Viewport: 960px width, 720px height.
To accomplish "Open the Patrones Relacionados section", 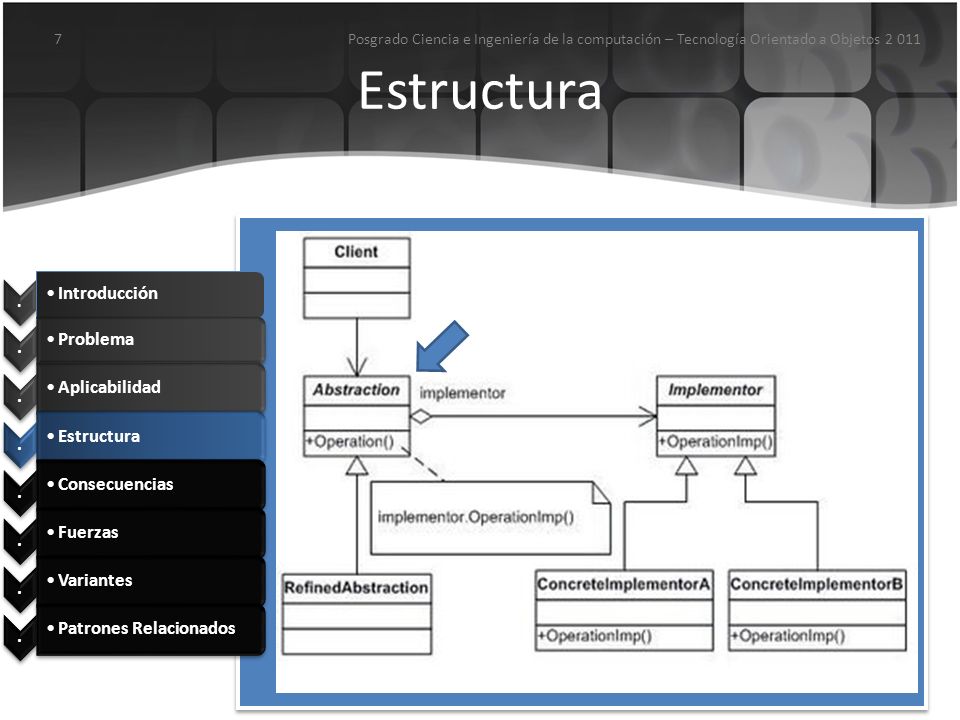I will pyautogui.click(x=150, y=629).
